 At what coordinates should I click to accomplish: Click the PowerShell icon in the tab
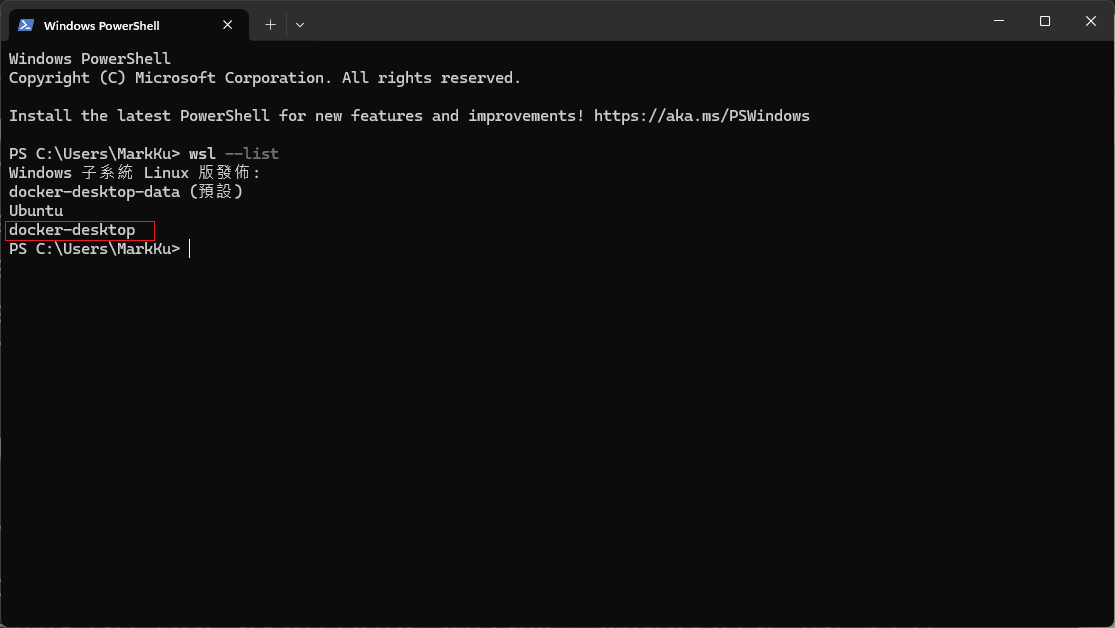coord(26,25)
